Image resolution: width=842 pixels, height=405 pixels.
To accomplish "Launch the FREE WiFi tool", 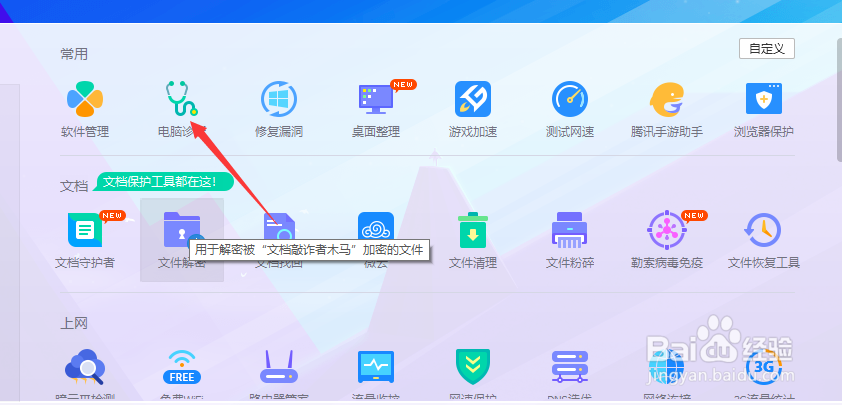I will coord(182,367).
